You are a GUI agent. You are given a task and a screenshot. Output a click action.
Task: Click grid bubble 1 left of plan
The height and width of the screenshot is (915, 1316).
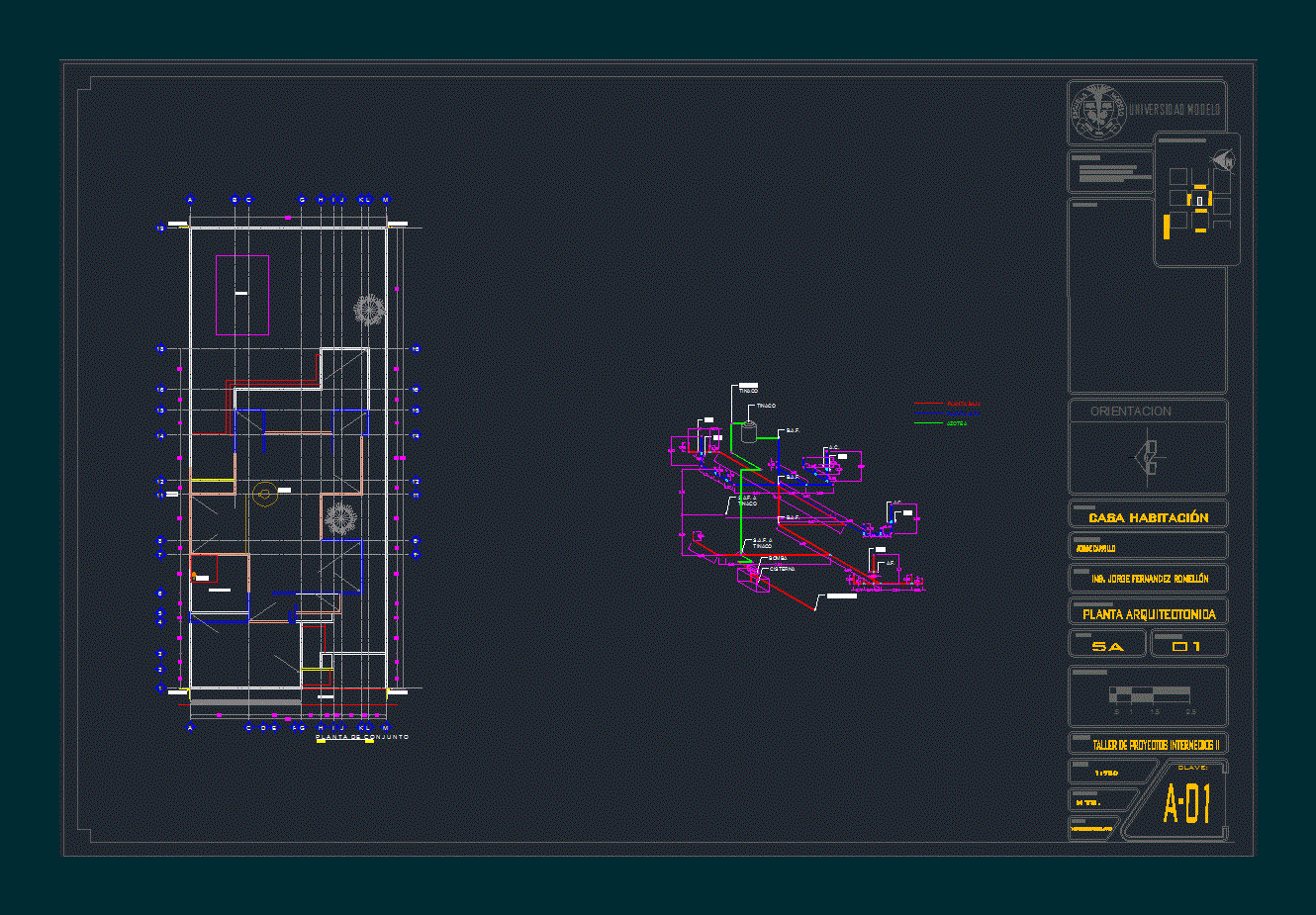[x=160, y=688]
